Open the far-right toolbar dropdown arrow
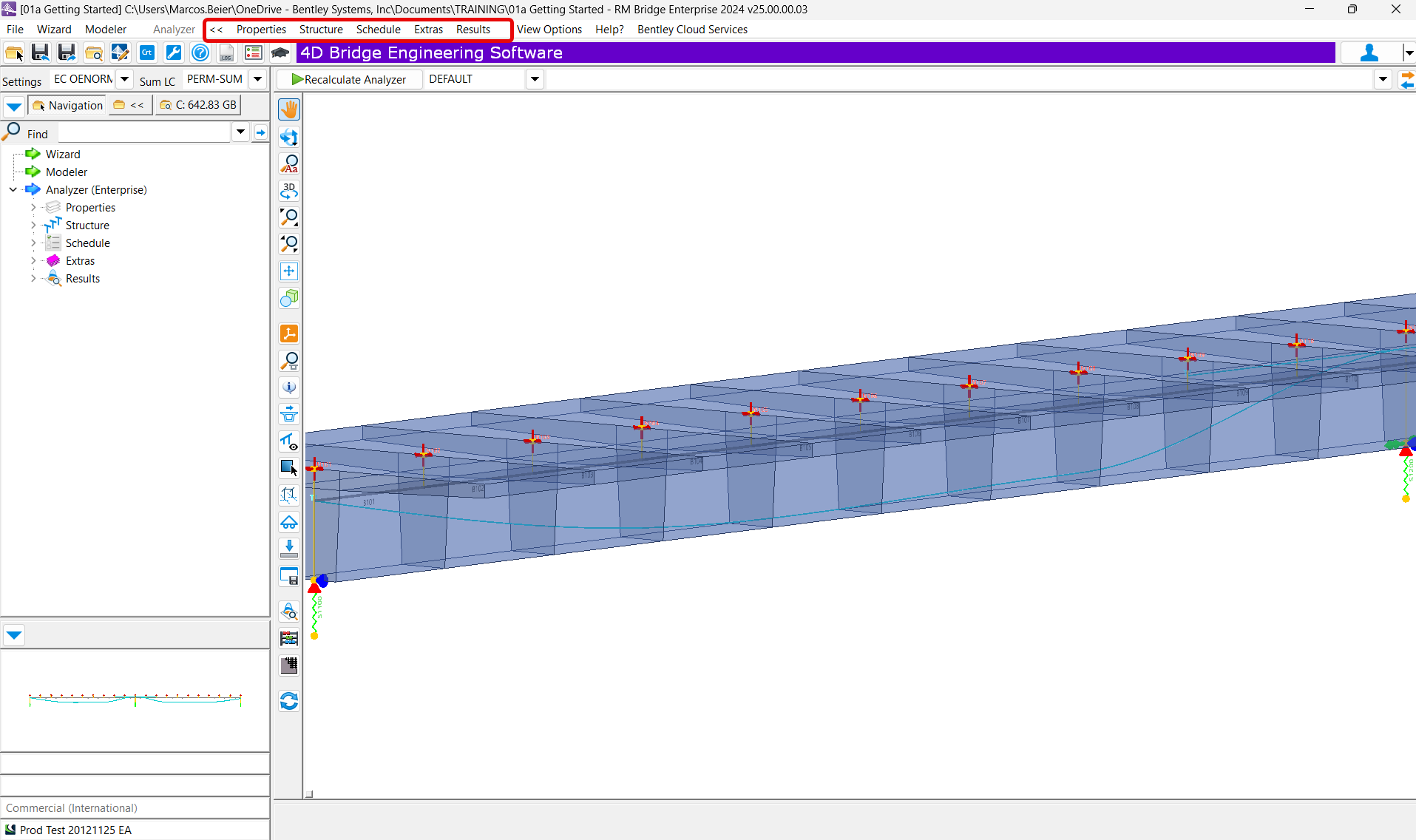Screen dimensions: 1416x840 click(1409, 52)
